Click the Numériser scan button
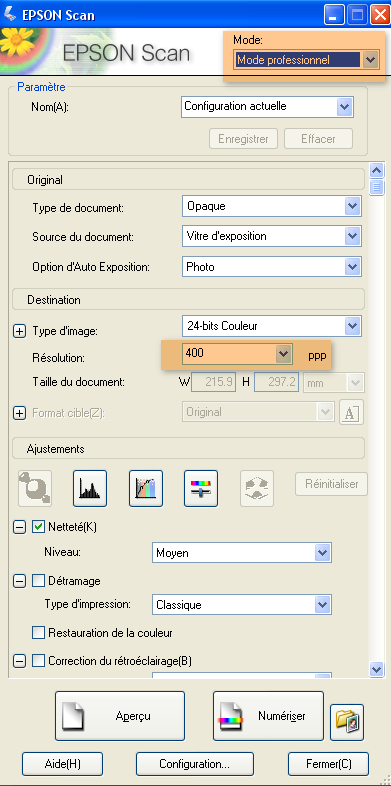The width and height of the screenshot is (391, 786). pyautogui.click(x=268, y=715)
